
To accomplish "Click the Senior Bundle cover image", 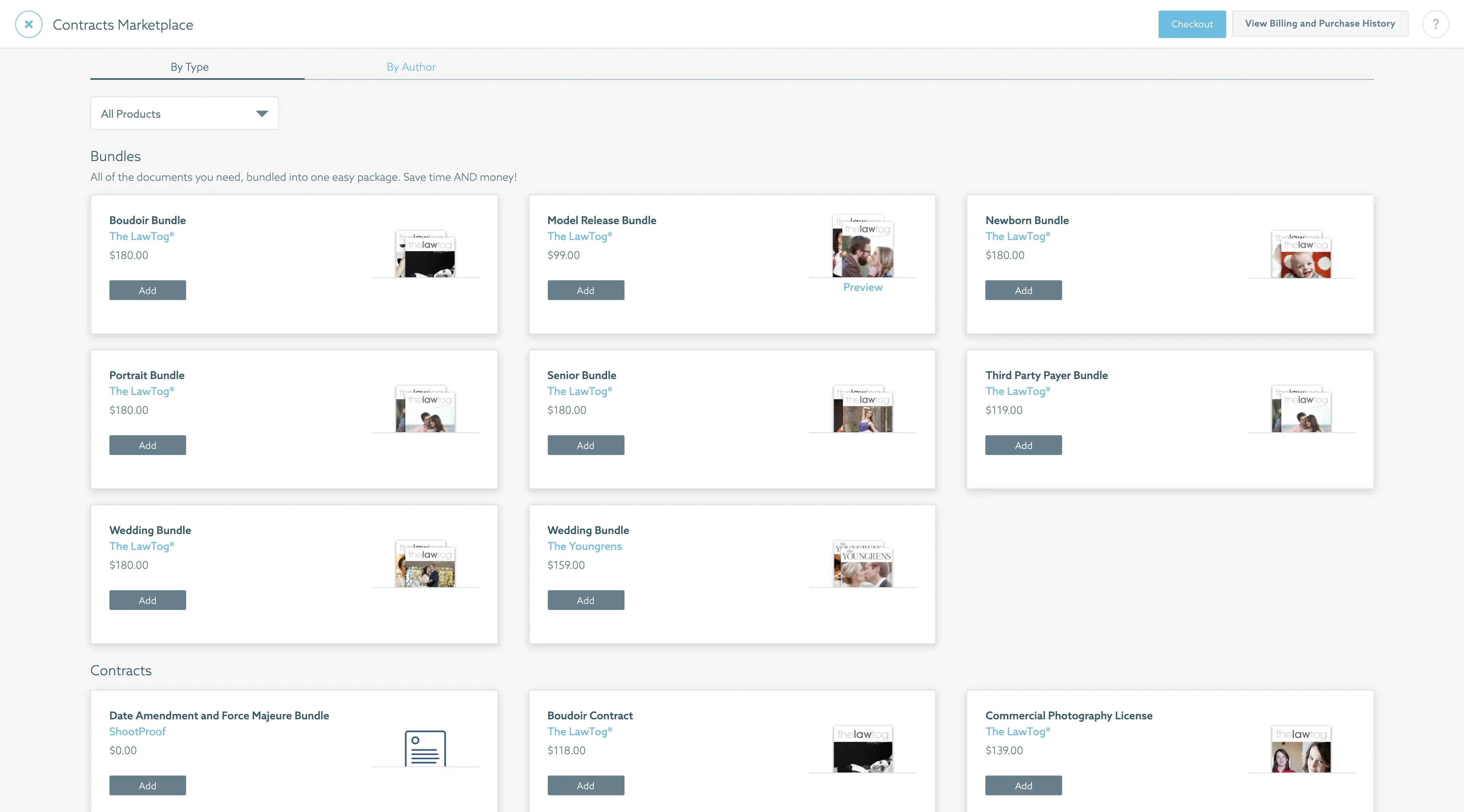I will coord(863,409).
